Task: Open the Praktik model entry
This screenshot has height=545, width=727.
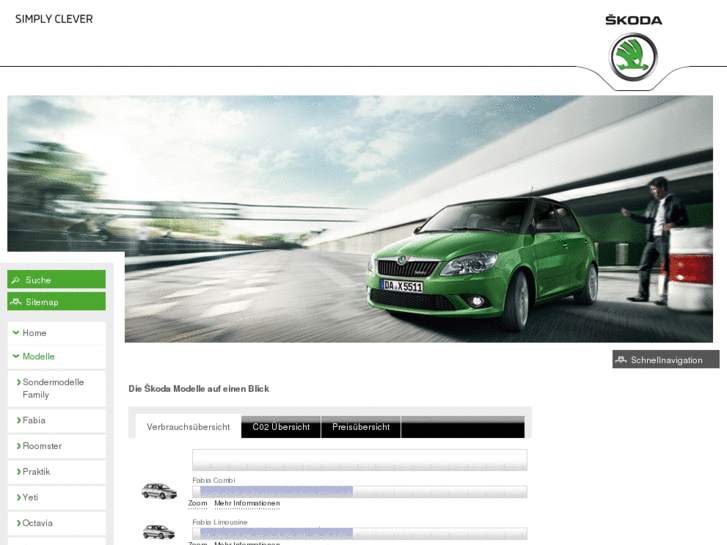Action: (x=57, y=472)
